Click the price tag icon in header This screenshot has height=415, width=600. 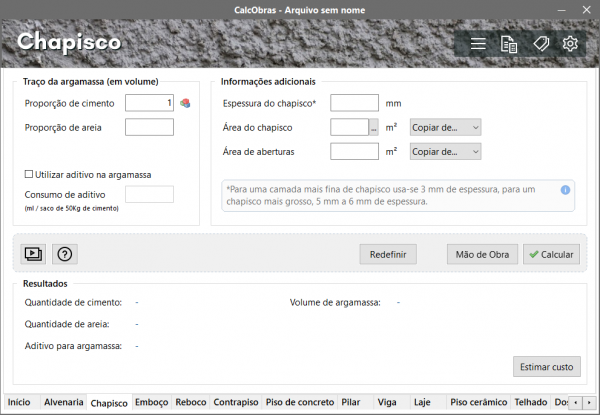(x=540, y=44)
